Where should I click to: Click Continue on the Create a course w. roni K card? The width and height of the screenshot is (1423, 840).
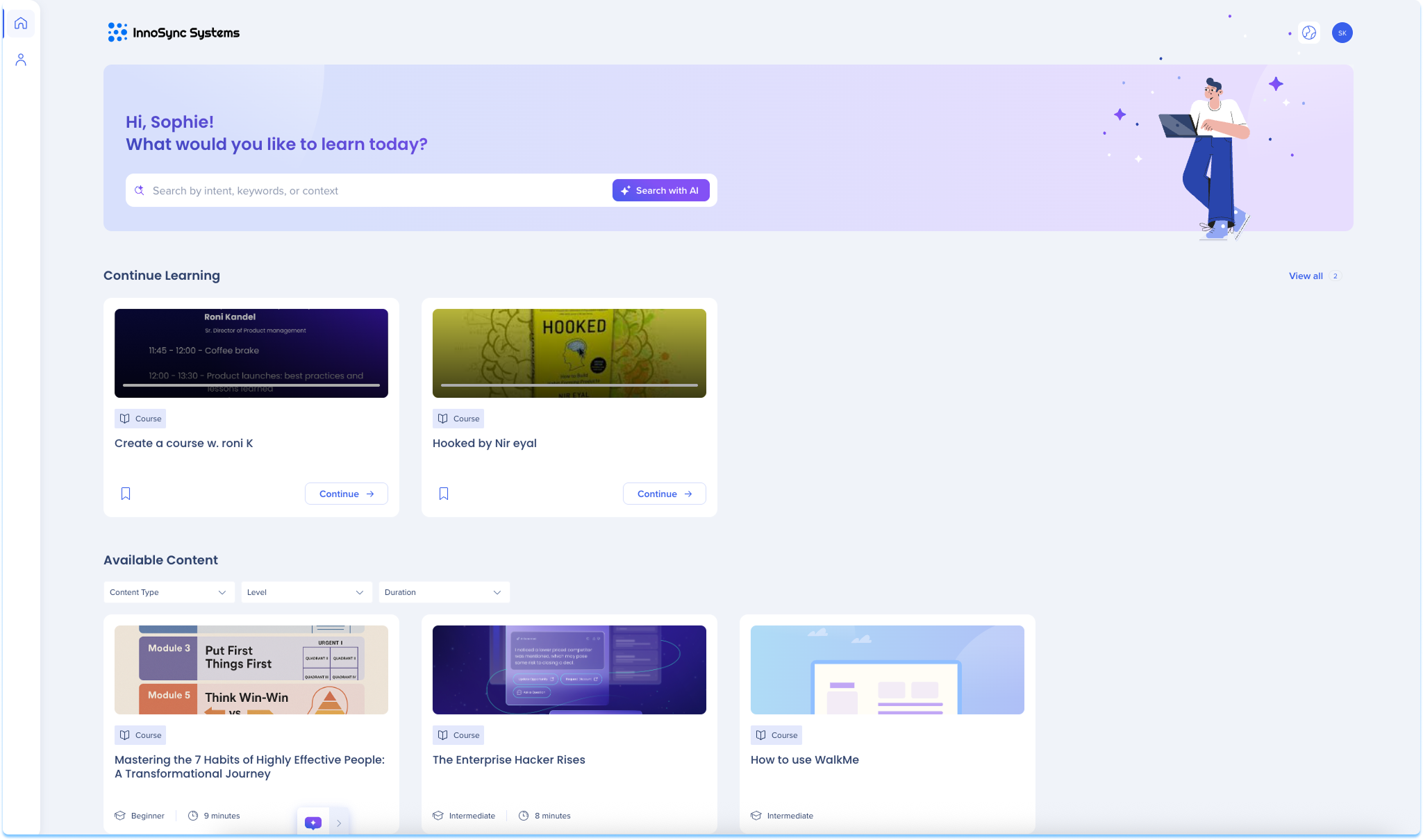(346, 494)
